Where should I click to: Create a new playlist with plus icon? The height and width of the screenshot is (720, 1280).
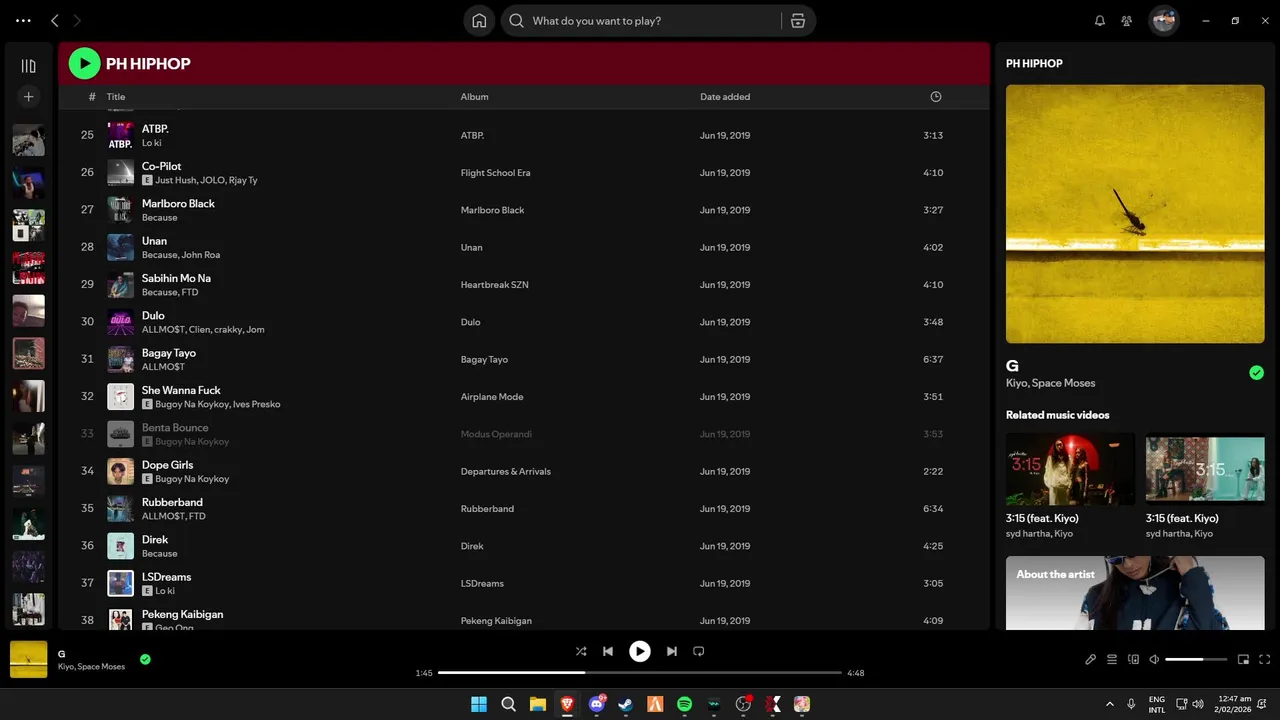click(x=28, y=97)
